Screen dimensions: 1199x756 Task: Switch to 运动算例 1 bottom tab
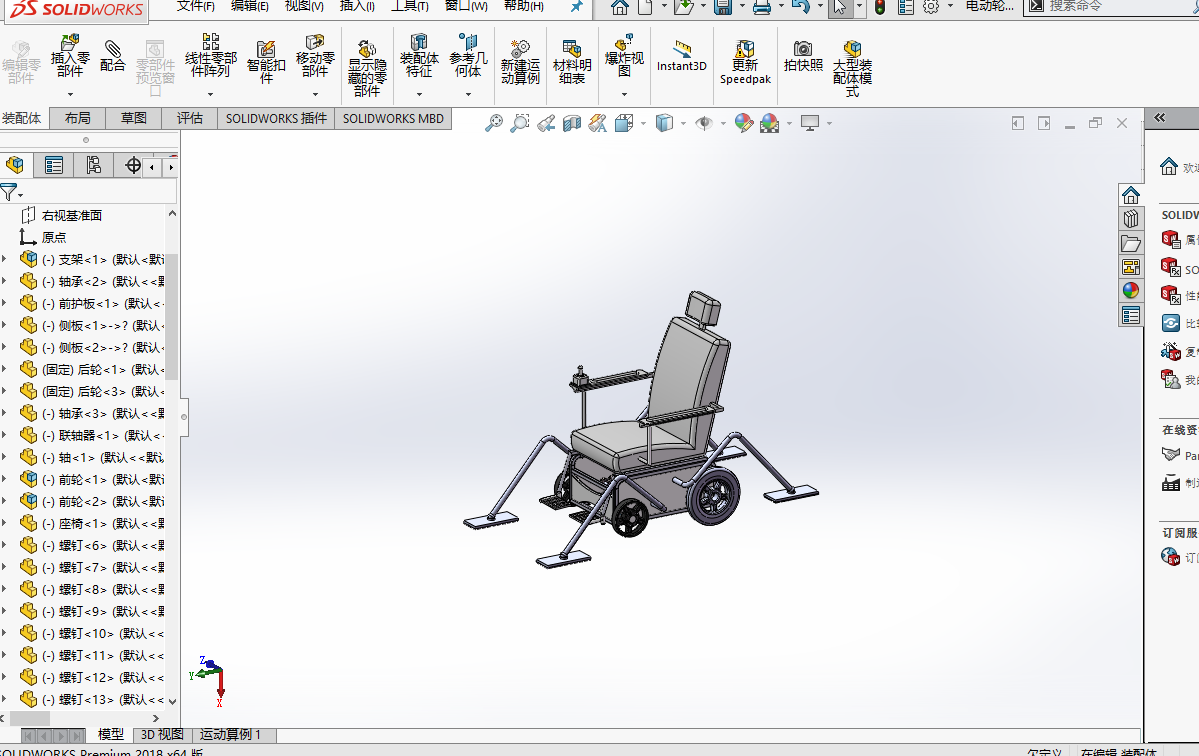tap(230, 735)
